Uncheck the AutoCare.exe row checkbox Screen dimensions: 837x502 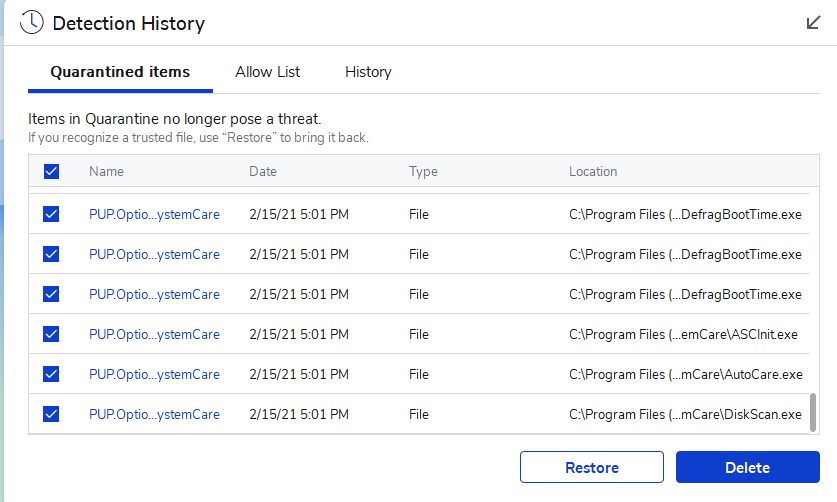click(x=52, y=374)
